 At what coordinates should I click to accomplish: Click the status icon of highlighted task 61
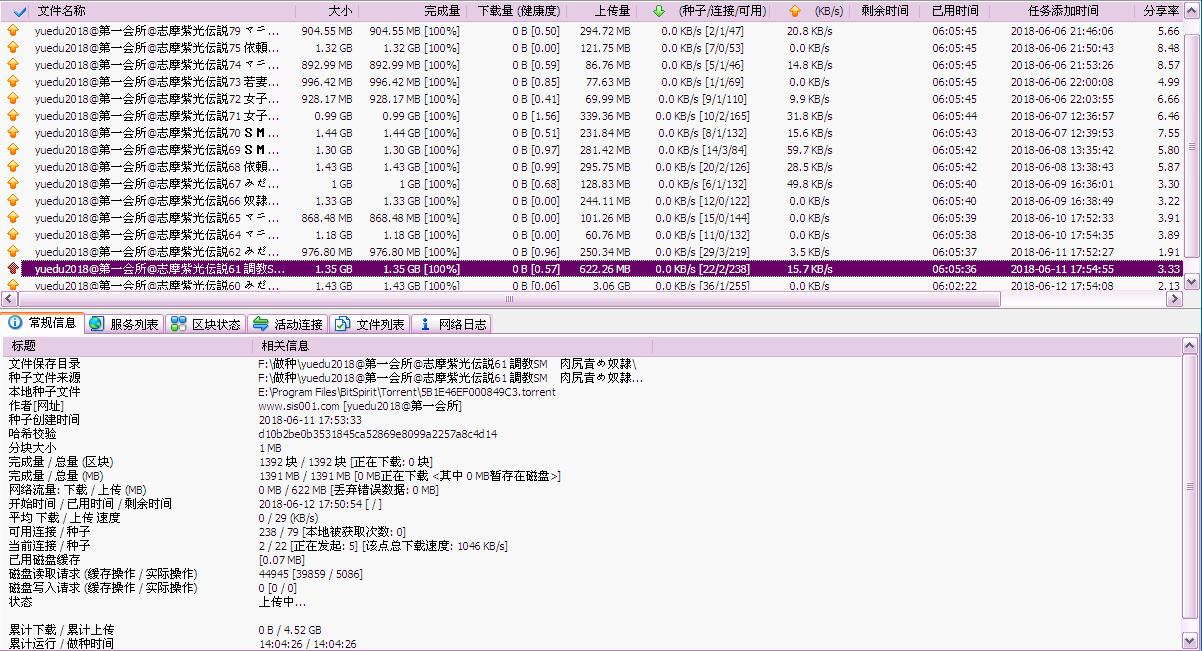pos(13,269)
